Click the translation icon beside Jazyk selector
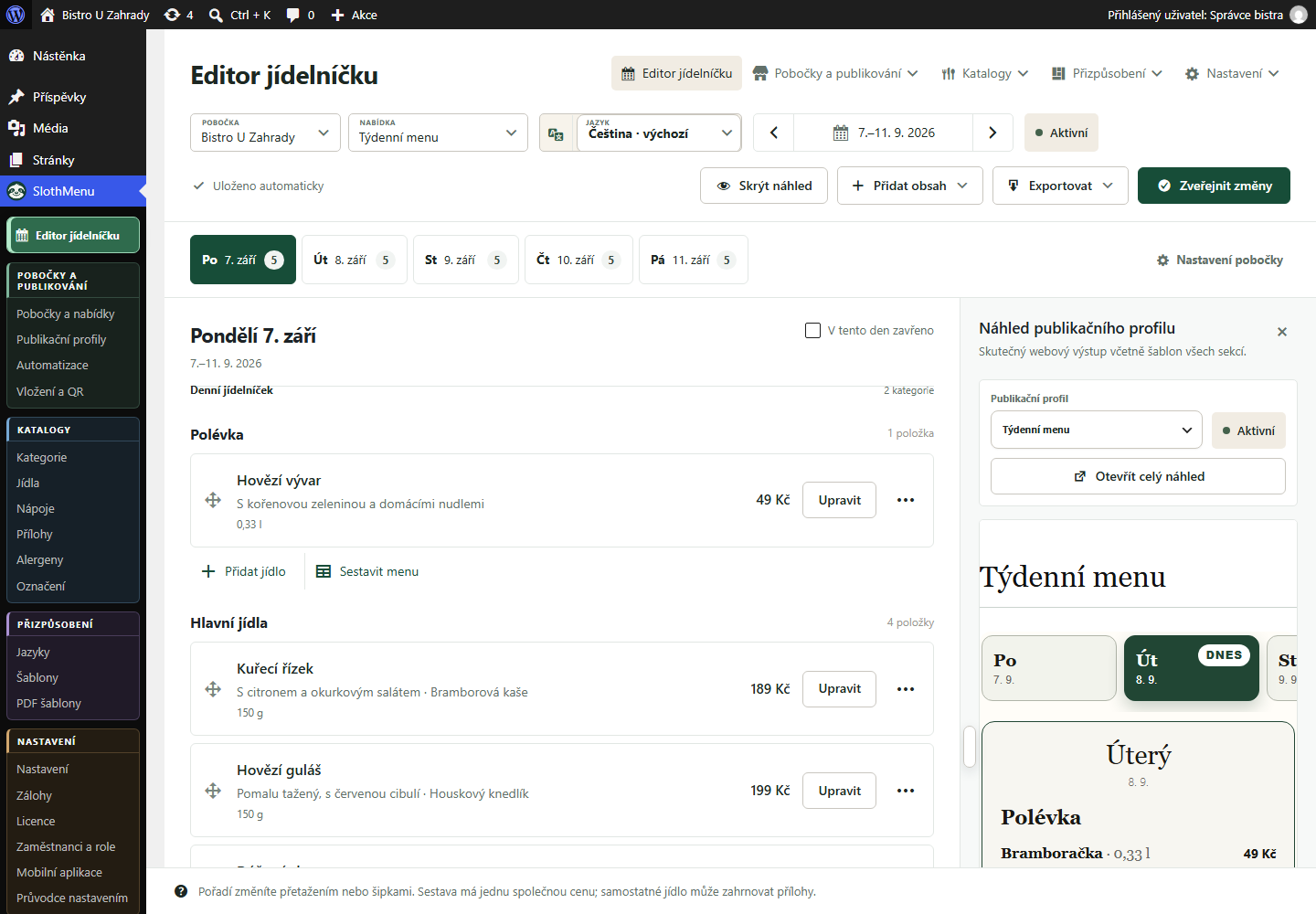1316x914 pixels. coord(556,133)
